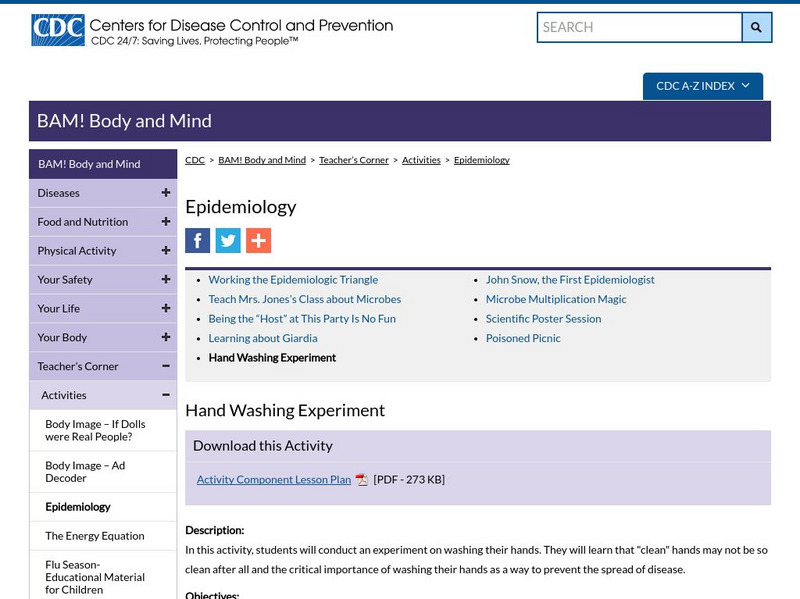The width and height of the screenshot is (800, 599).
Task: Go to Epidemiology breadcrumb link
Action: click(x=482, y=160)
